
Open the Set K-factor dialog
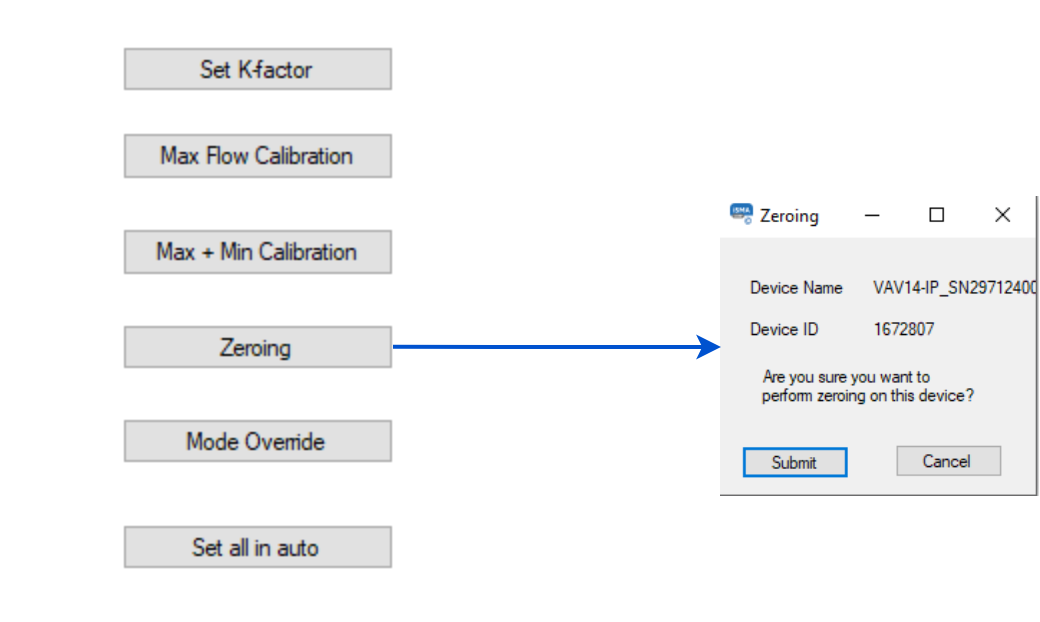257,69
